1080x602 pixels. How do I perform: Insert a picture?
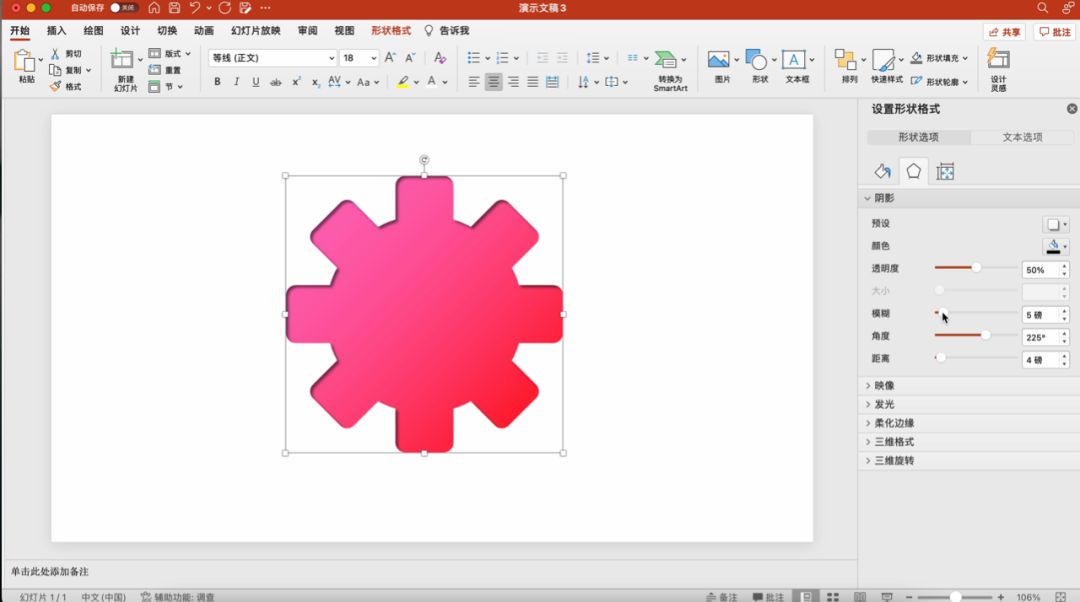coord(718,60)
